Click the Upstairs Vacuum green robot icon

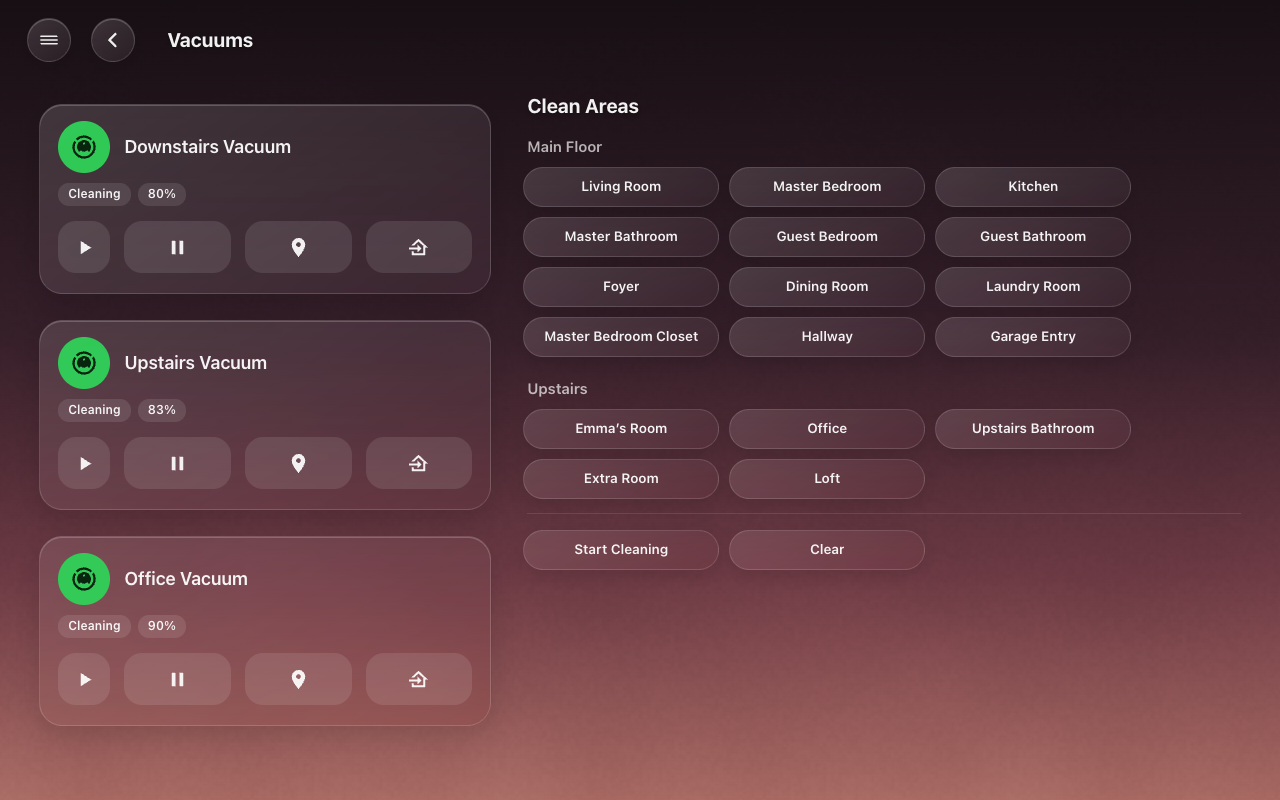tap(84, 363)
